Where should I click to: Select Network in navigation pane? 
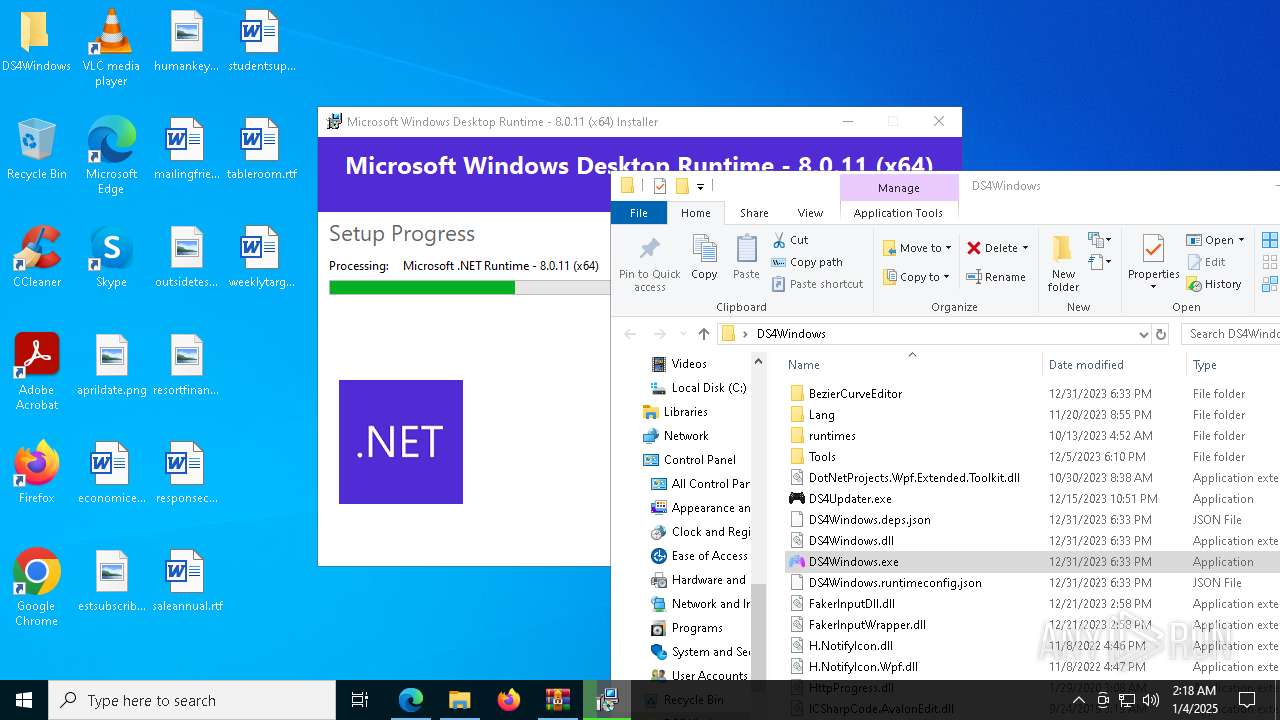coord(675,436)
